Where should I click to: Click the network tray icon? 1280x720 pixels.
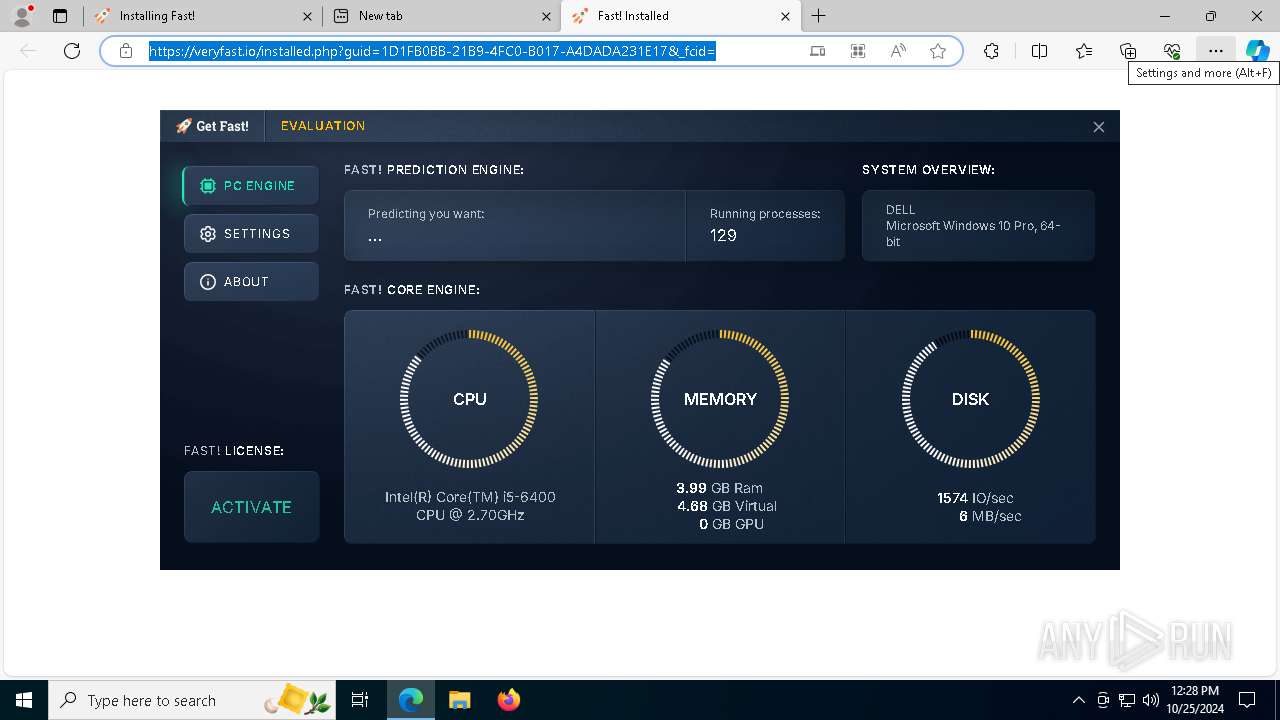pyautogui.click(x=1127, y=700)
